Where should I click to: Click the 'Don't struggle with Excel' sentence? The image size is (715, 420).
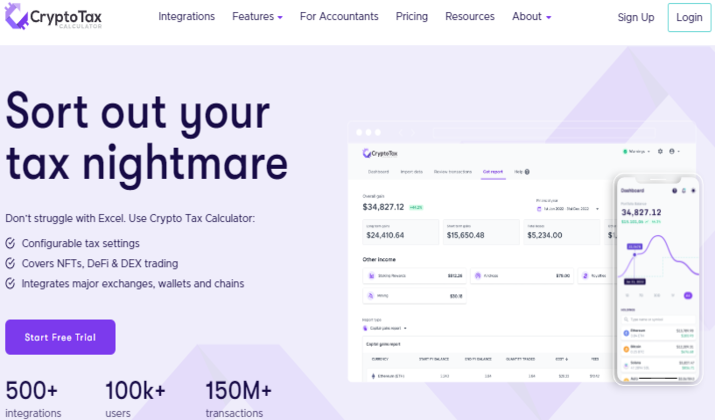(x=130, y=218)
